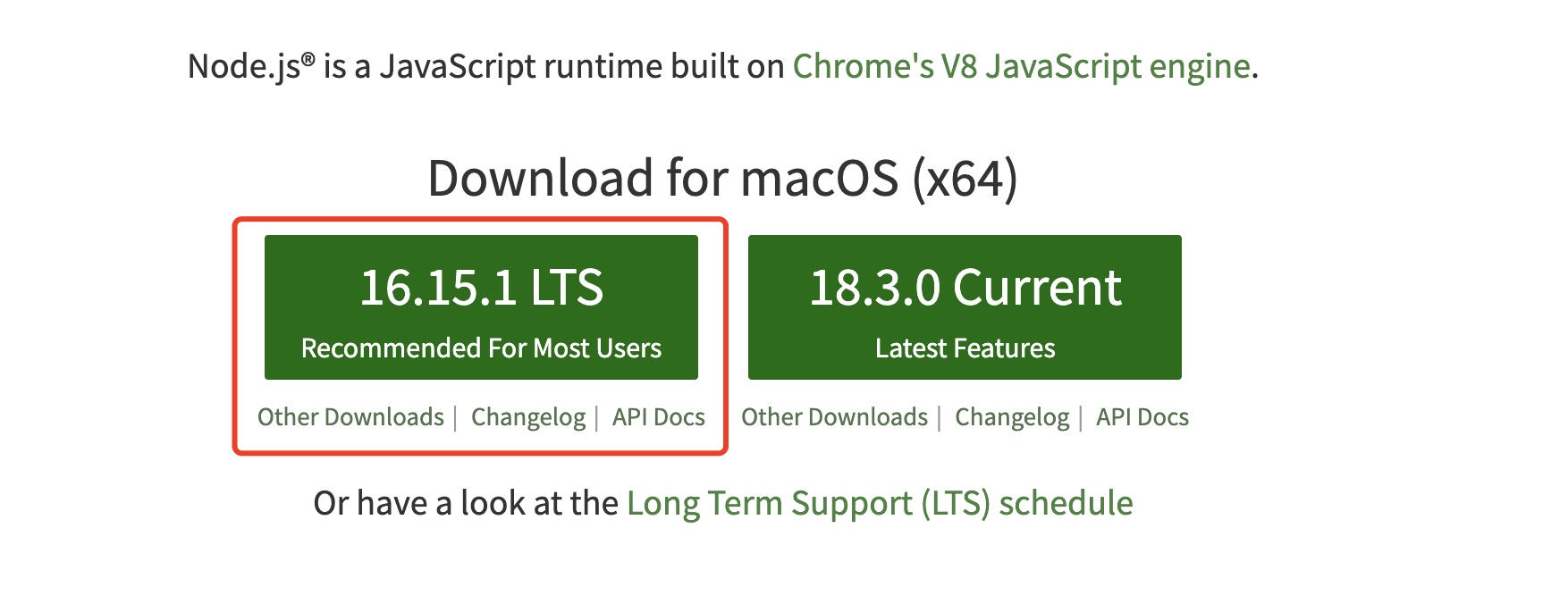The height and width of the screenshot is (604, 1568).
Task: Click the "Download for macOS (x64)" heading
Action: point(722,178)
